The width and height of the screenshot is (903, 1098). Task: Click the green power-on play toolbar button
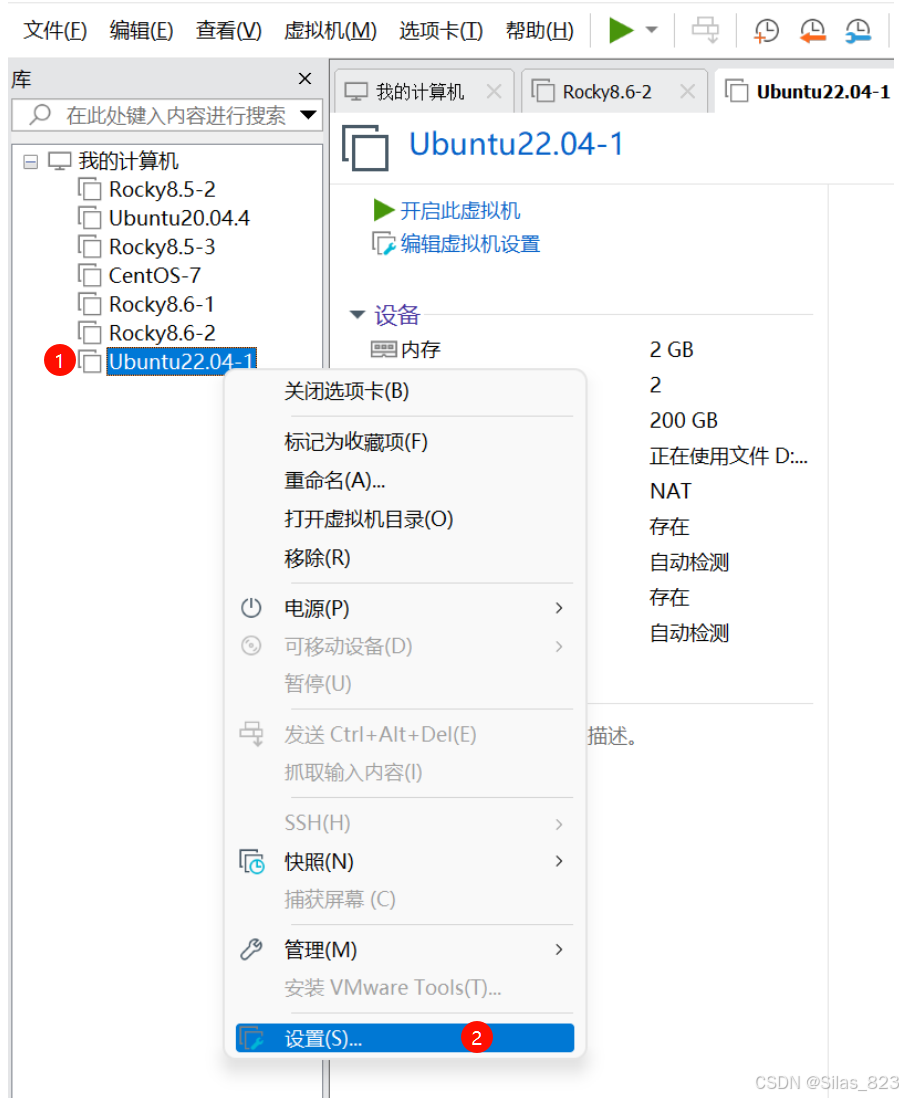tap(620, 30)
